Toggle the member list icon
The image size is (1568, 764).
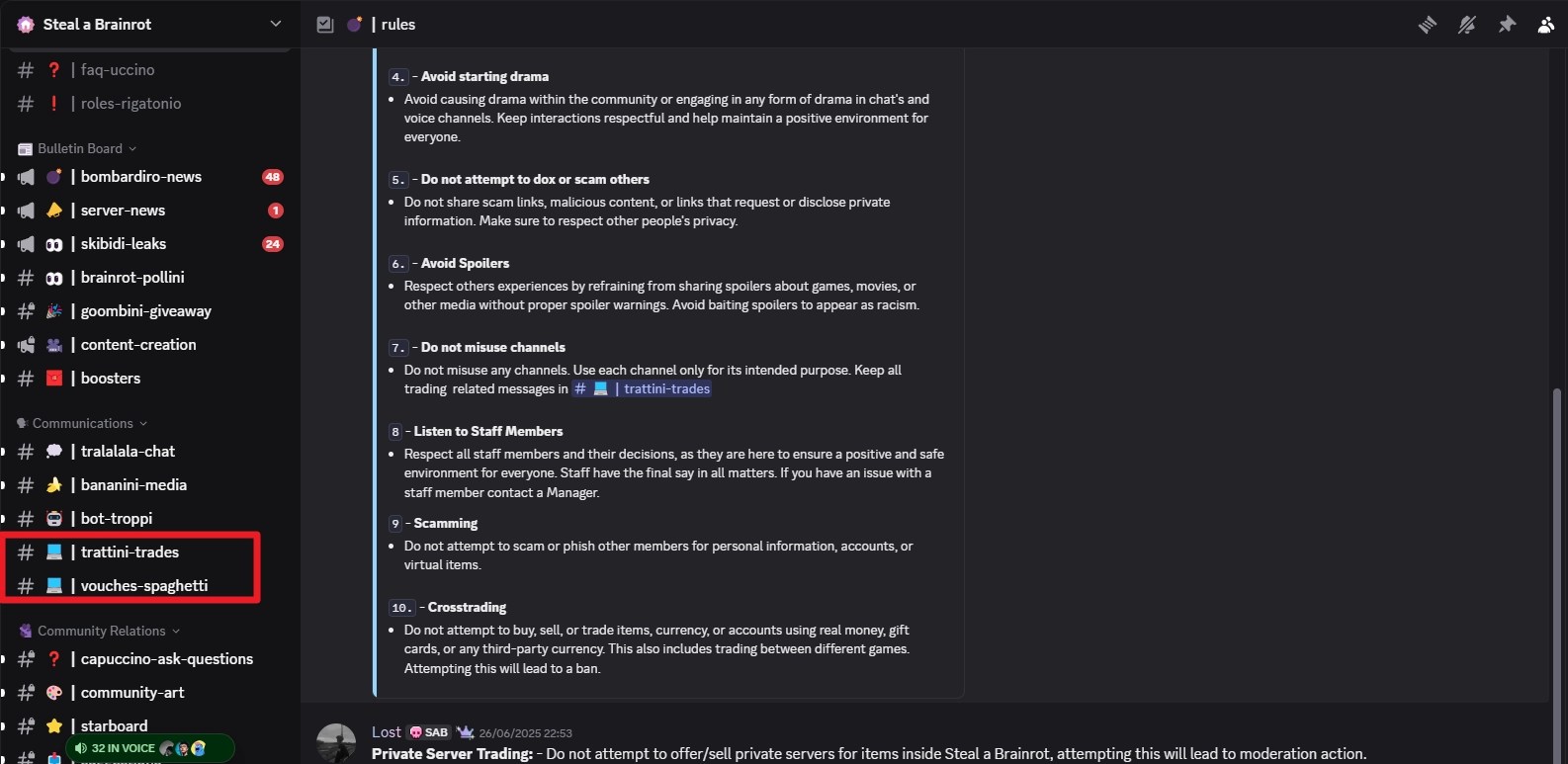click(1545, 25)
